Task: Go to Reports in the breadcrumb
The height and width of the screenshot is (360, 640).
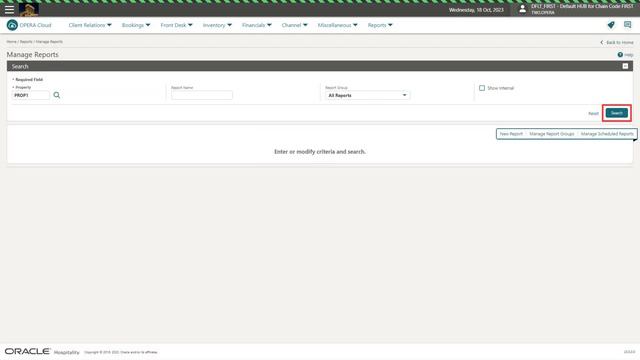Action: click(x=26, y=42)
